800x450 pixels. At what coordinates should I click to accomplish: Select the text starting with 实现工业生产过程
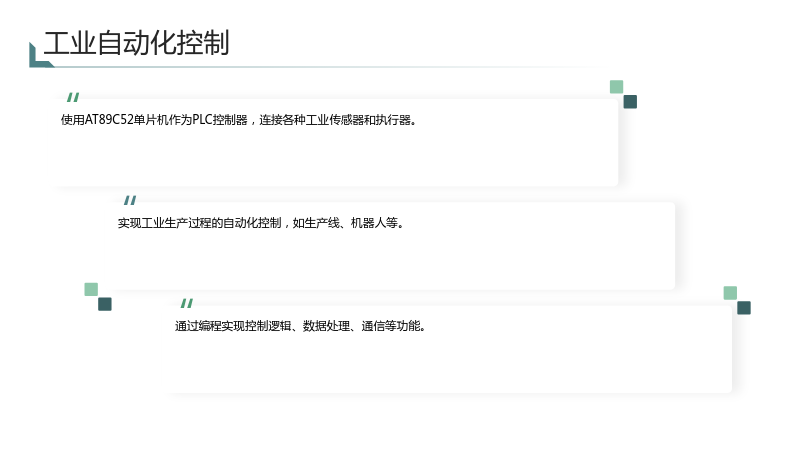click(x=261, y=223)
